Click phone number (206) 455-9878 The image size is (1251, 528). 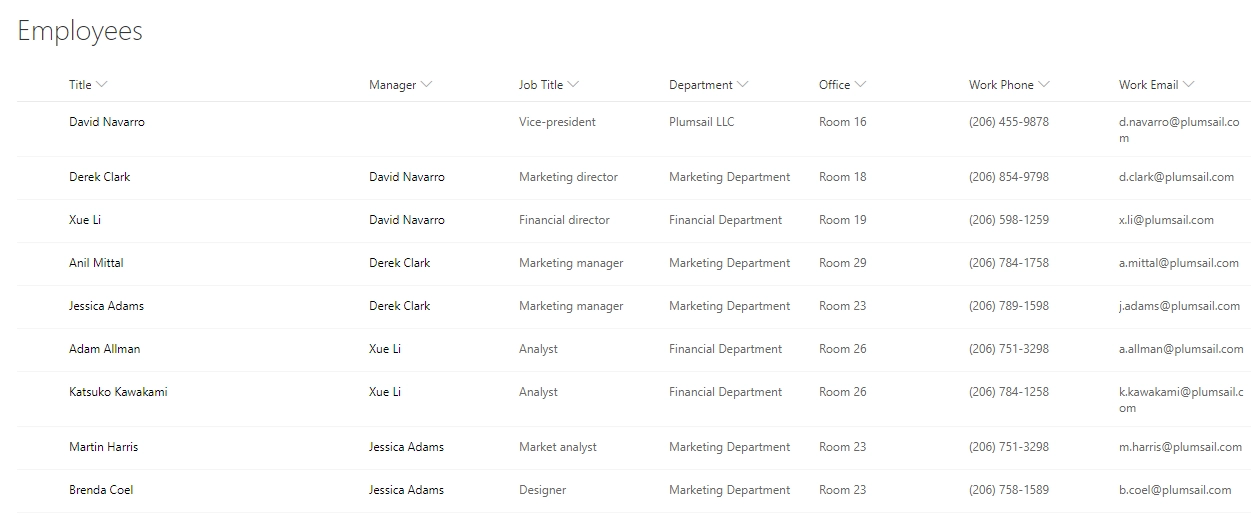1009,122
